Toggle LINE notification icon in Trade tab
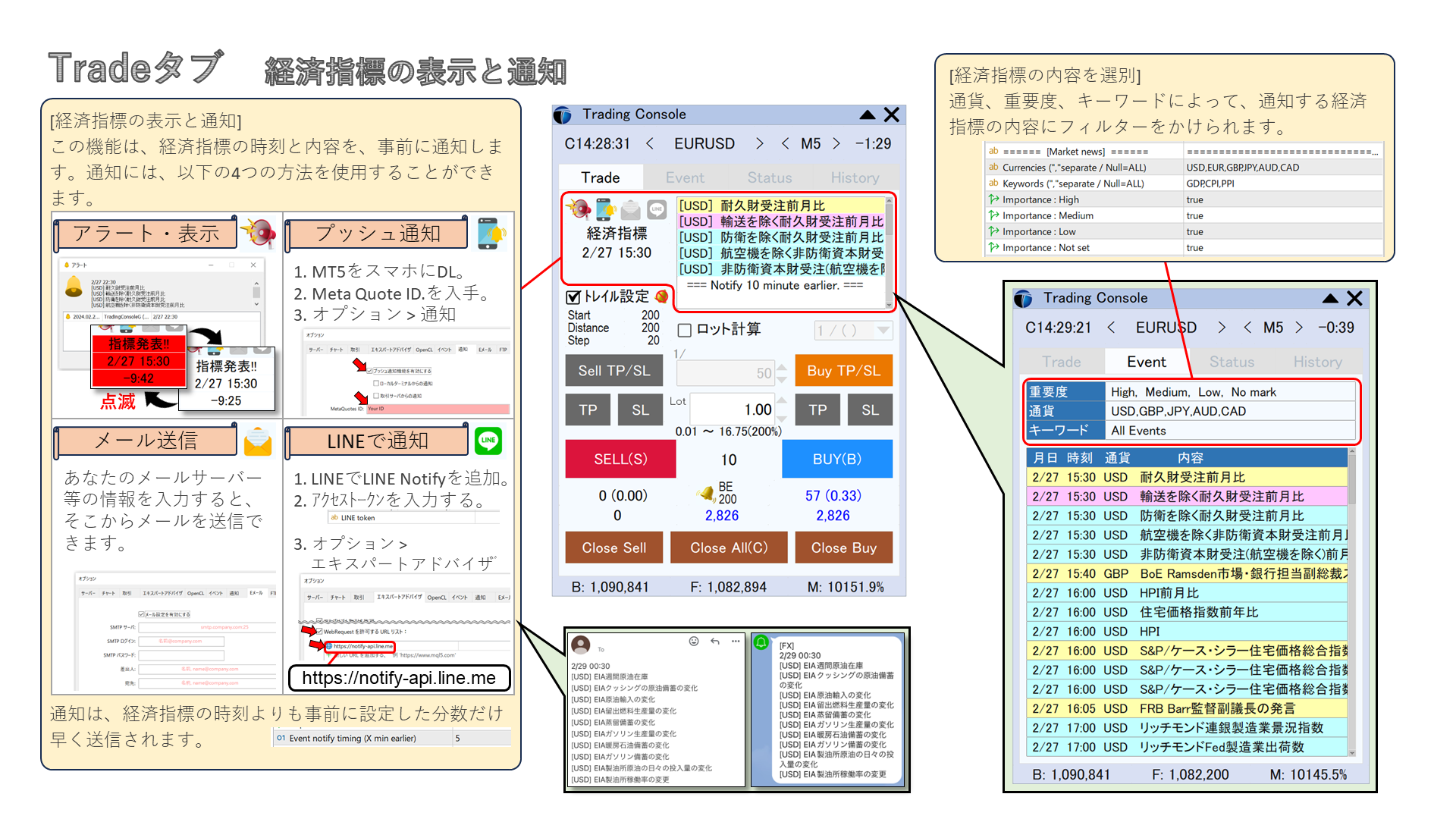The width and height of the screenshot is (1456, 819). [657, 209]
